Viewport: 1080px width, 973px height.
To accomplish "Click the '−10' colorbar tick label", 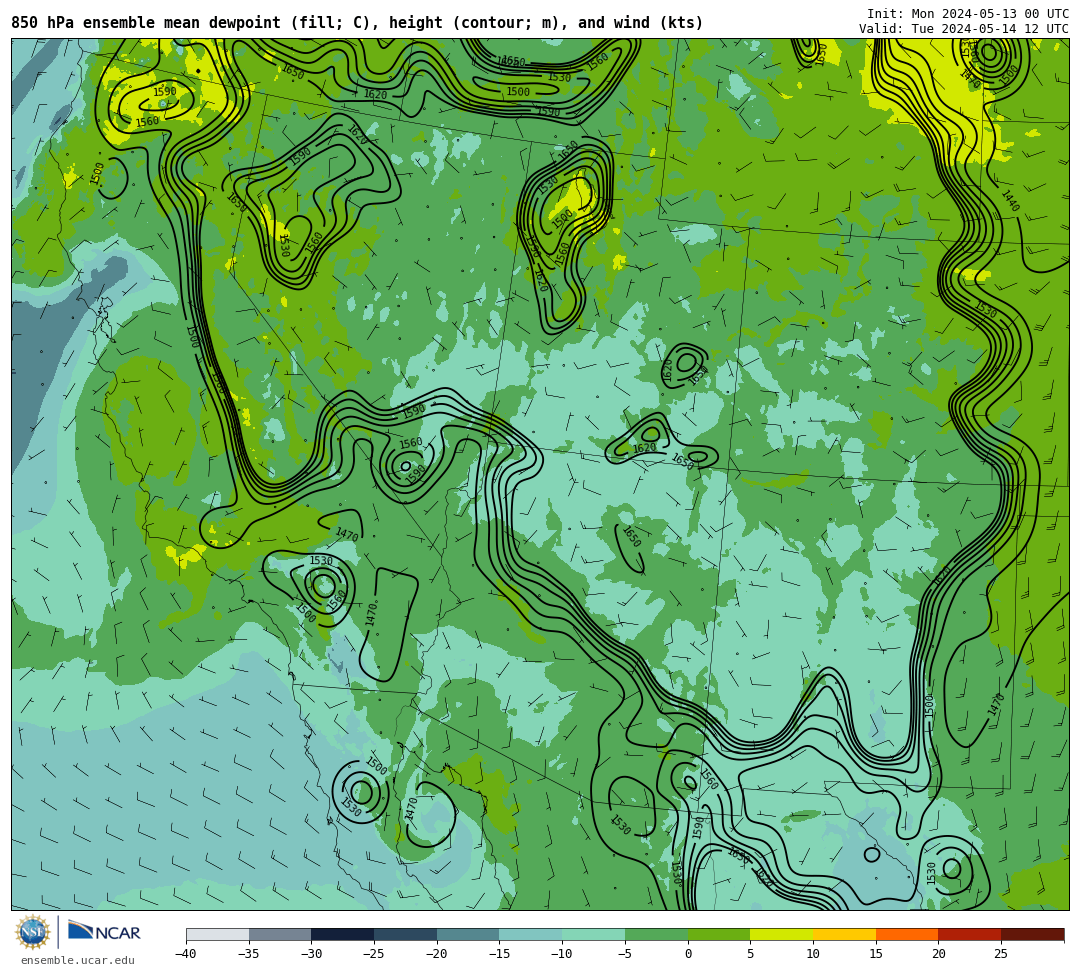I will pos(561,954).
